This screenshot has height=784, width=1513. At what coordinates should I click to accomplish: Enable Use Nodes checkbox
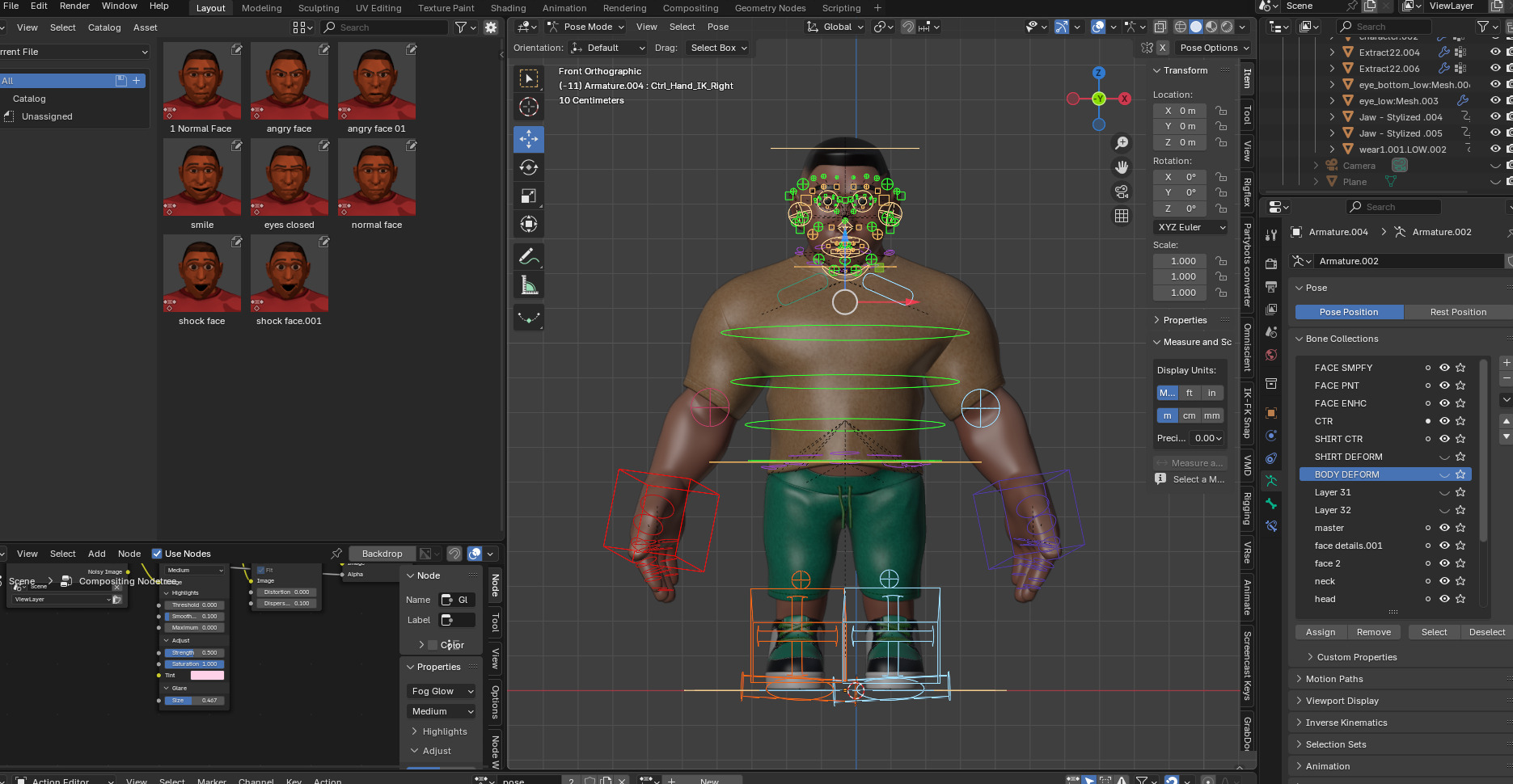coord(157,554)
